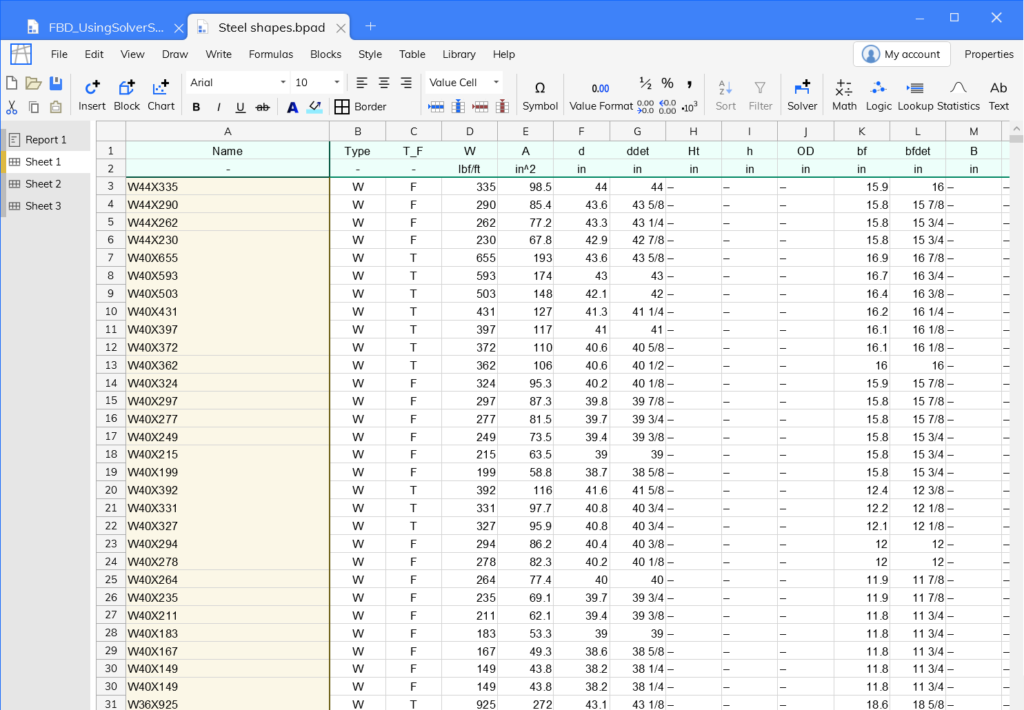Insert a Symbol
Image resolution: width=1024 pixels, height=710 pixels.
539,93
